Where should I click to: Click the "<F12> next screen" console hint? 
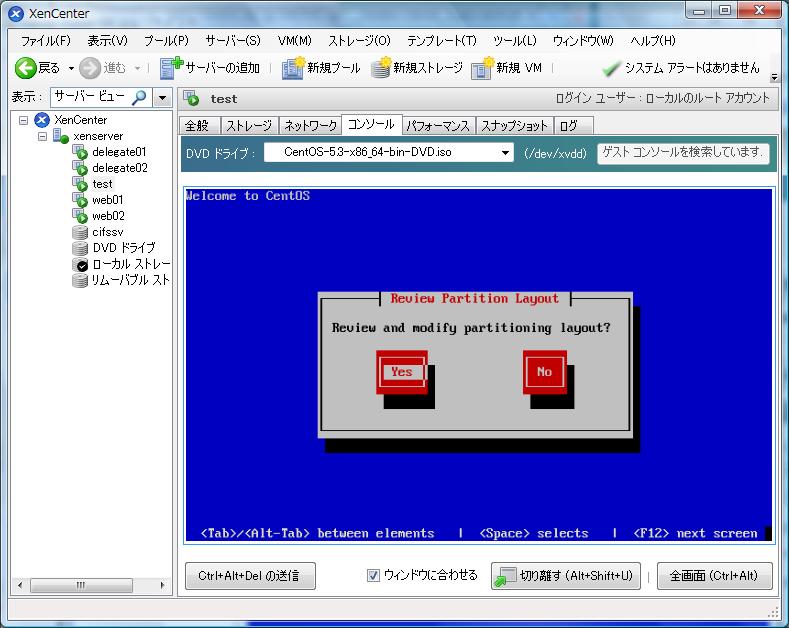[x=695, y=533]
